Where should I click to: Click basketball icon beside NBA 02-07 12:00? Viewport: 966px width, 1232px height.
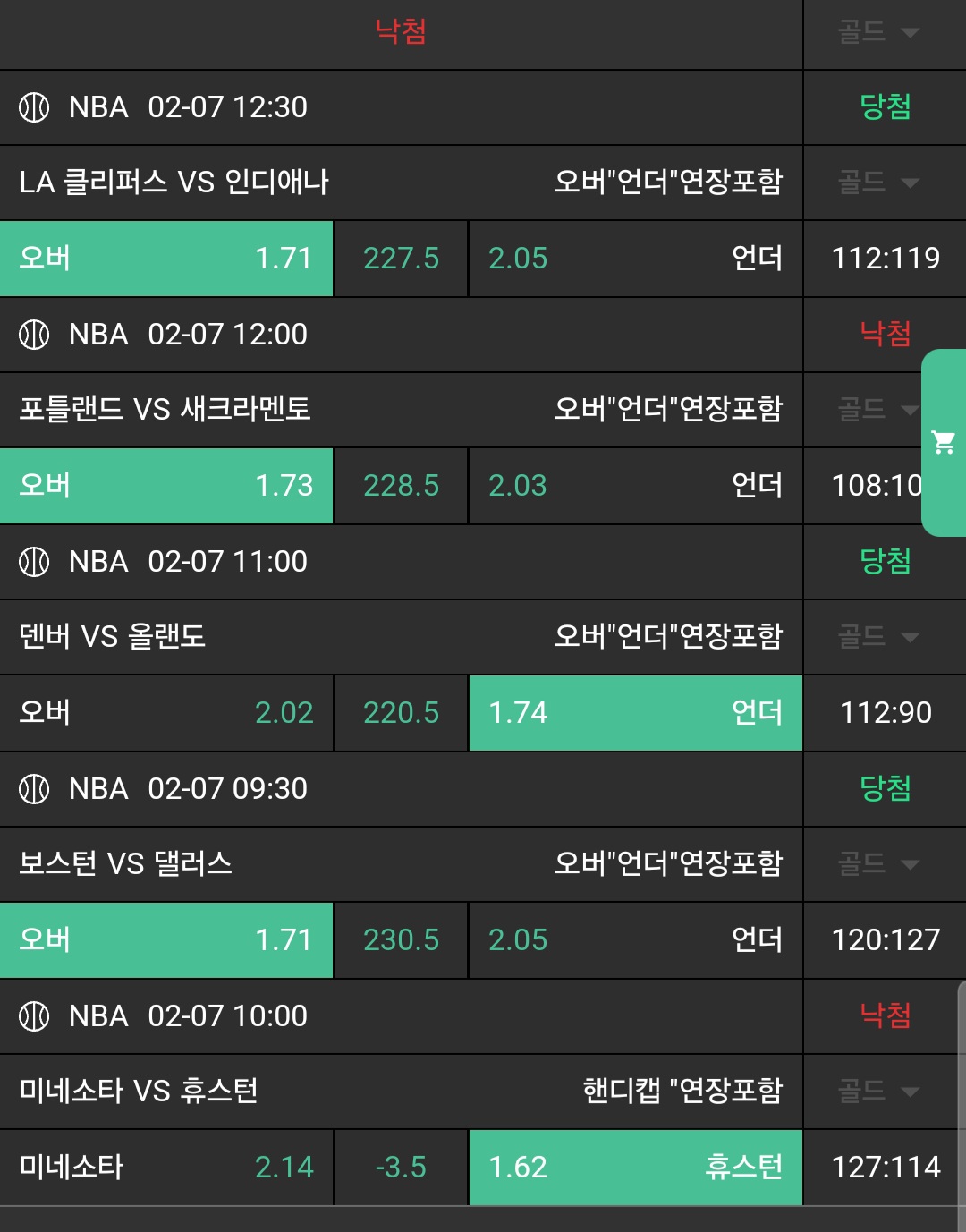(x=34, y=335)
